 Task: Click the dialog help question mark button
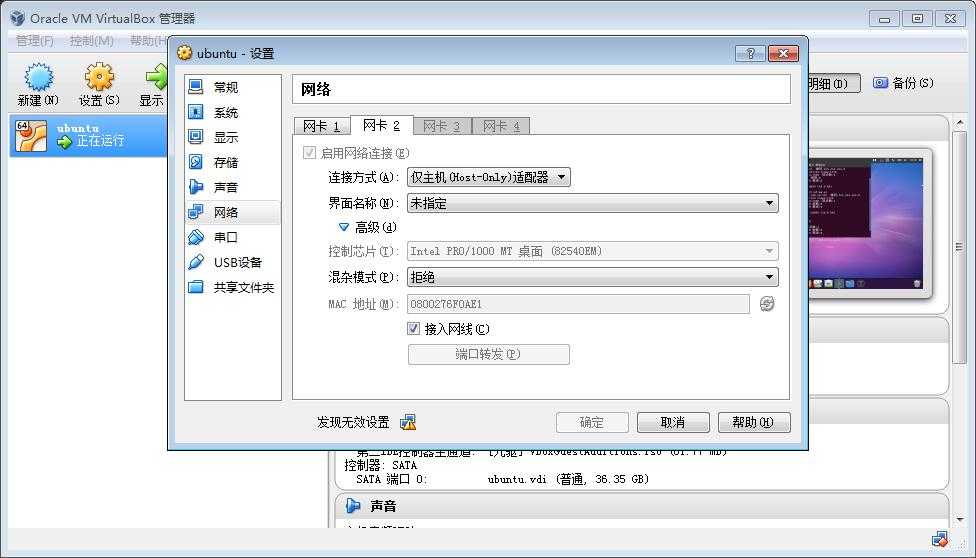click(750, 54)
